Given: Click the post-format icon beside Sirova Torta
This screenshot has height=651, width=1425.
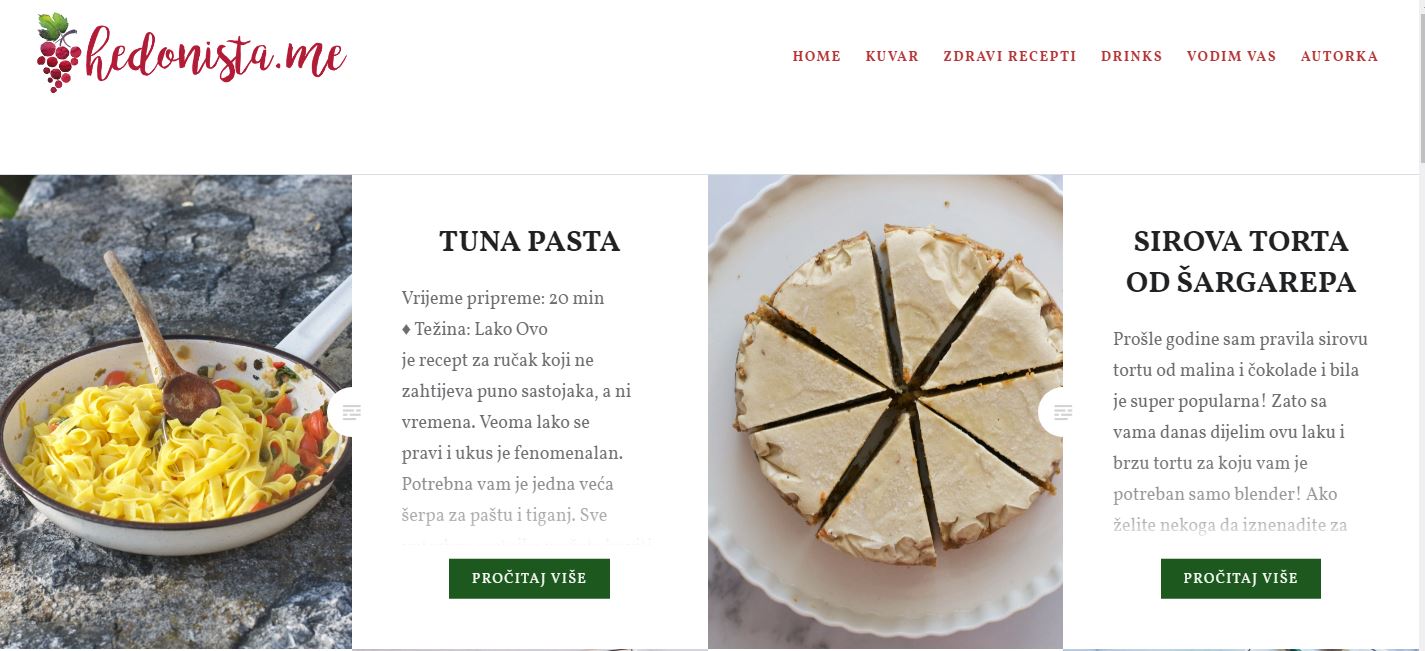Looking at the screenshot, I should pyautogui.click(x=1062, y=412).
